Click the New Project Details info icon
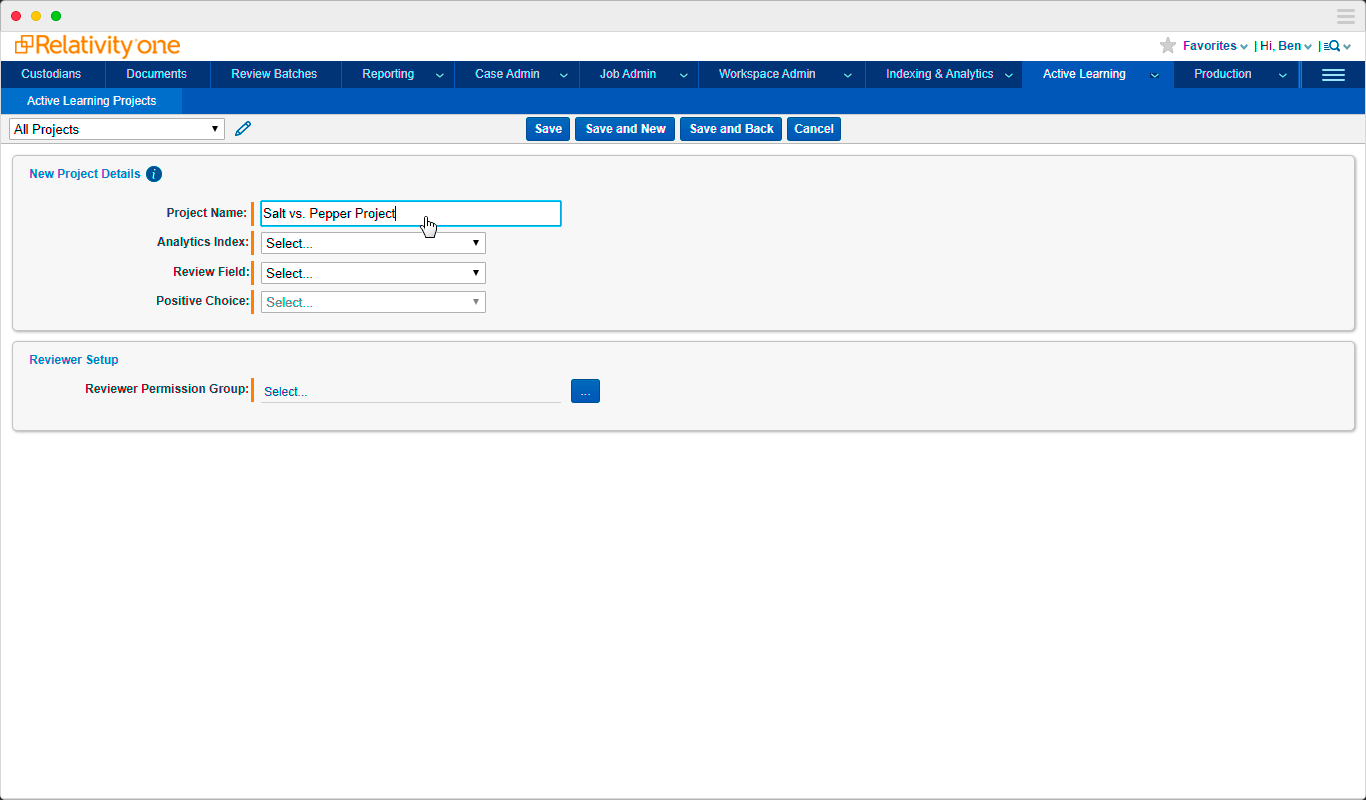 (153, 174)
